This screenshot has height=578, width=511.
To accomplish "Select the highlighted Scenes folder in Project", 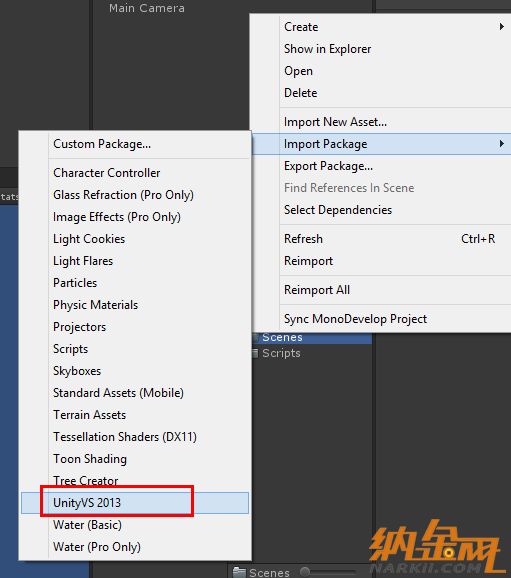I will pos(282,338).
